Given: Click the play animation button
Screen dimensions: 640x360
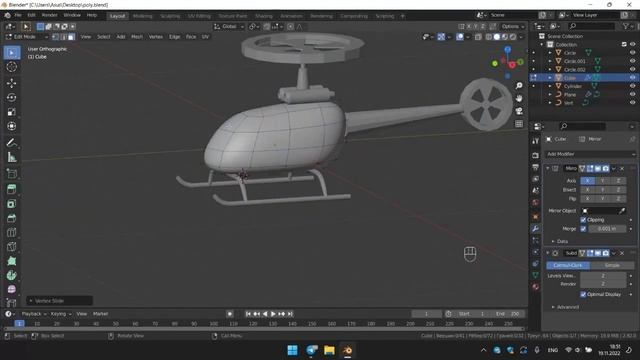Looking at the screenshot, I should [x=273, y=314].
